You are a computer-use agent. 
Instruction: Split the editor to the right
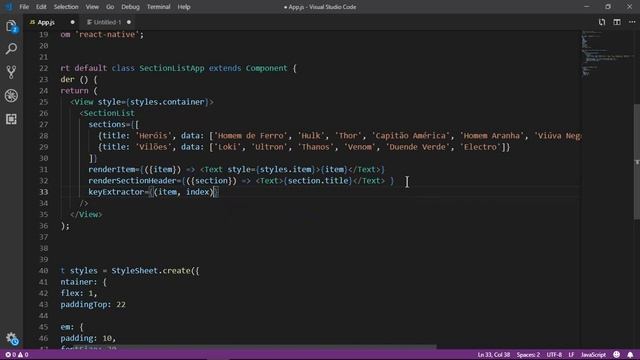[x=617, y=22]
